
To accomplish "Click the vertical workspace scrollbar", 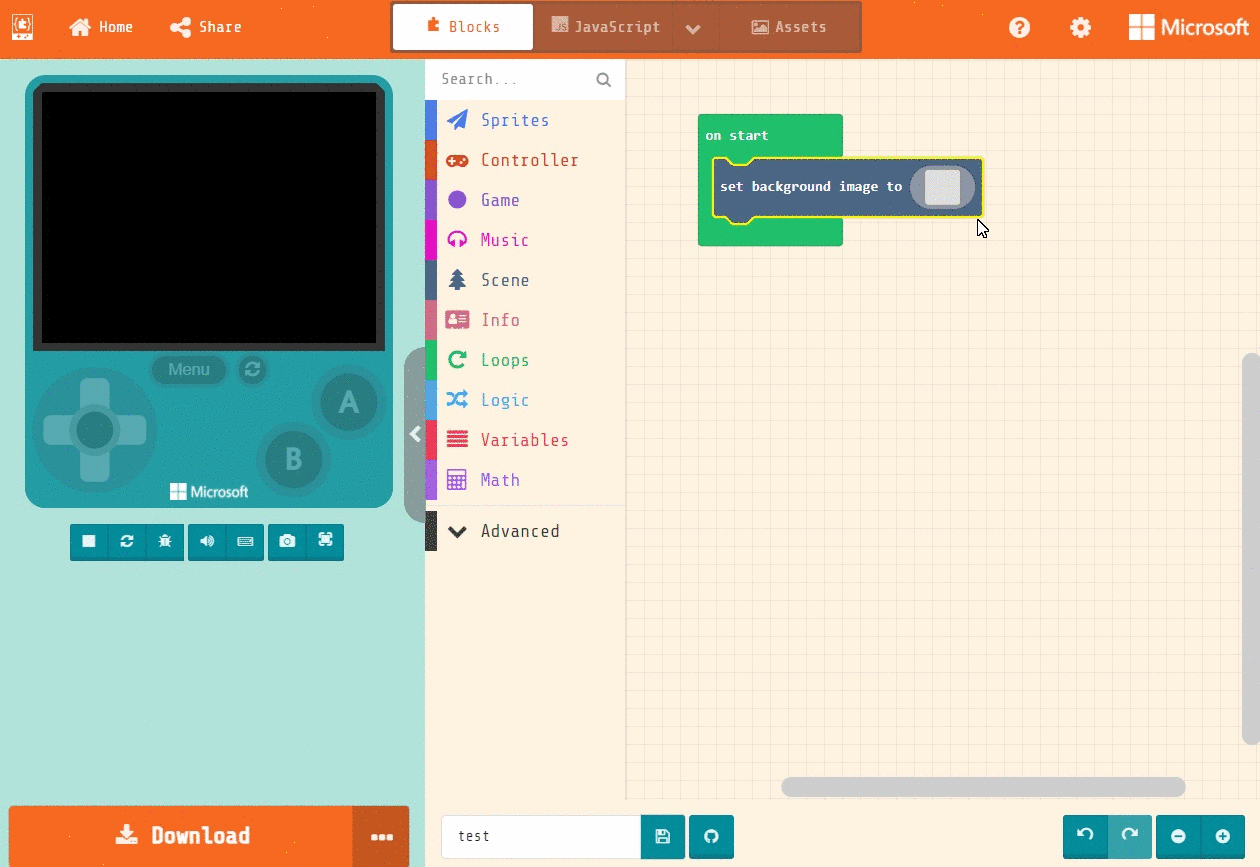I will click(1250, 548).
